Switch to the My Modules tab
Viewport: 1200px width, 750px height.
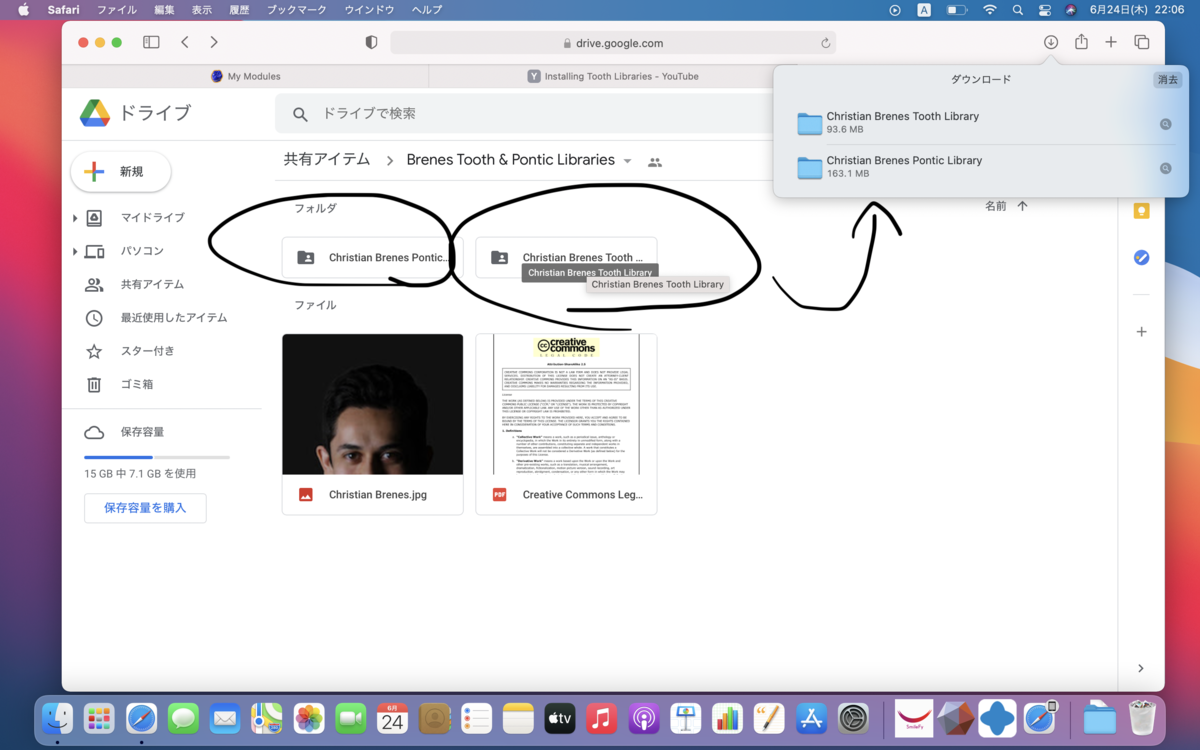246,76
